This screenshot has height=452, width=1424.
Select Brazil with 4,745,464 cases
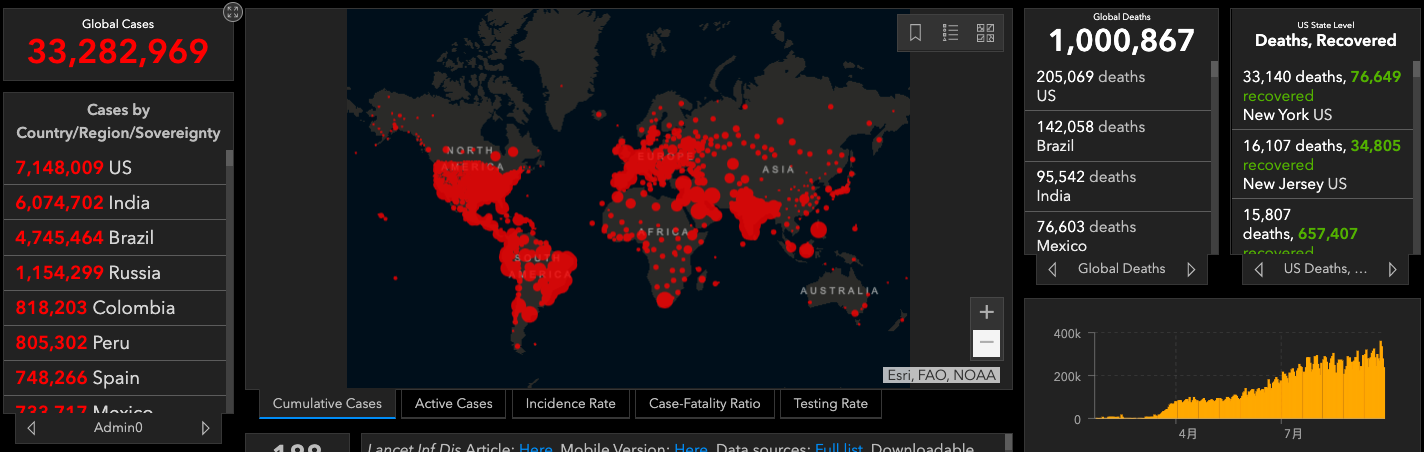(x=115, y=237)
